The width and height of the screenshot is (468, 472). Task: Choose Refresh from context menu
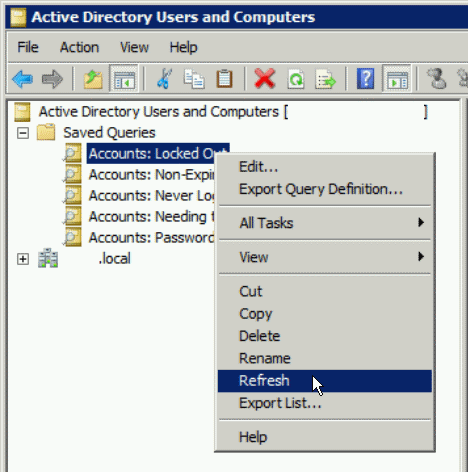(x=325, y=381)
